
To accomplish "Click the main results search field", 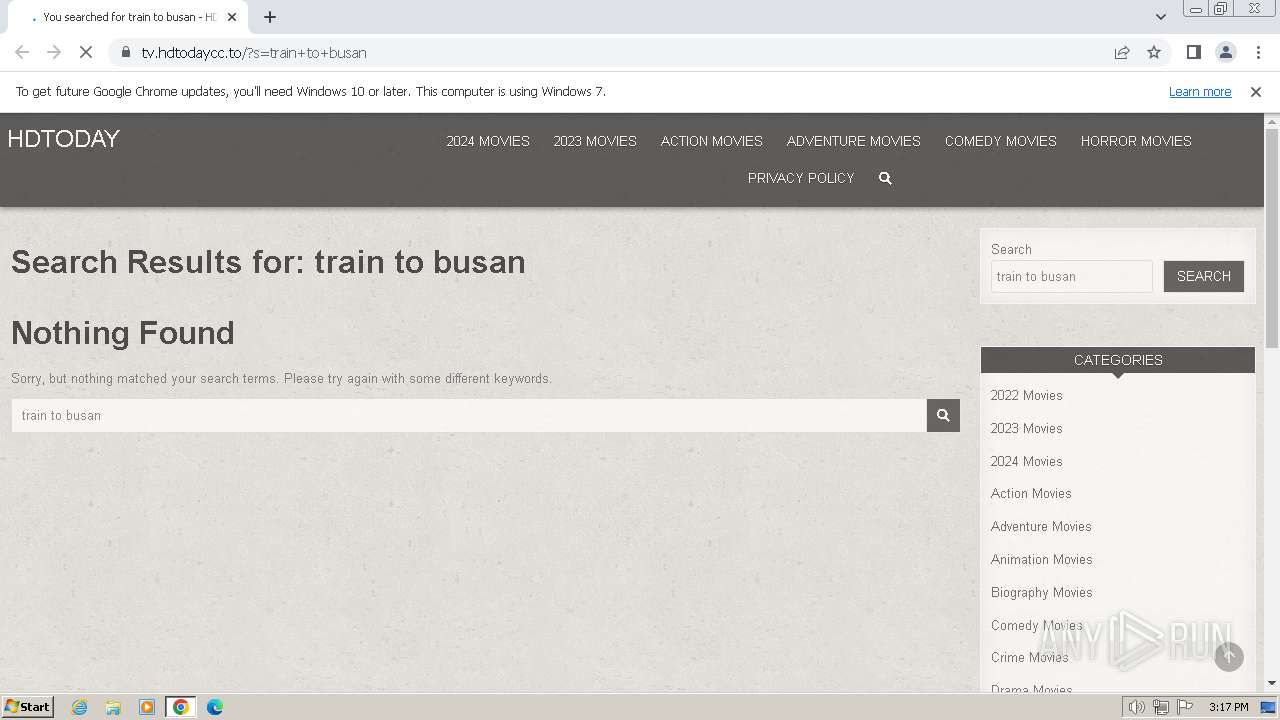I will coord(469,415).
